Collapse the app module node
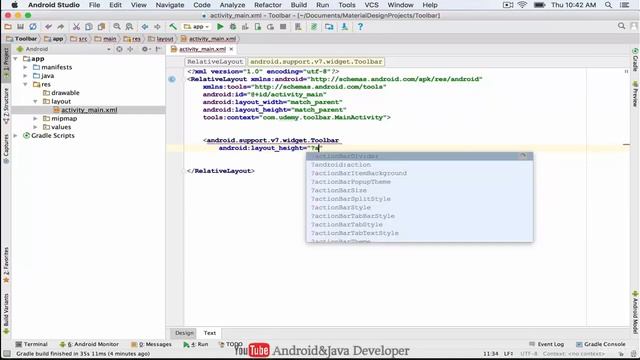The image size is (640, 360). coord(16,59)
